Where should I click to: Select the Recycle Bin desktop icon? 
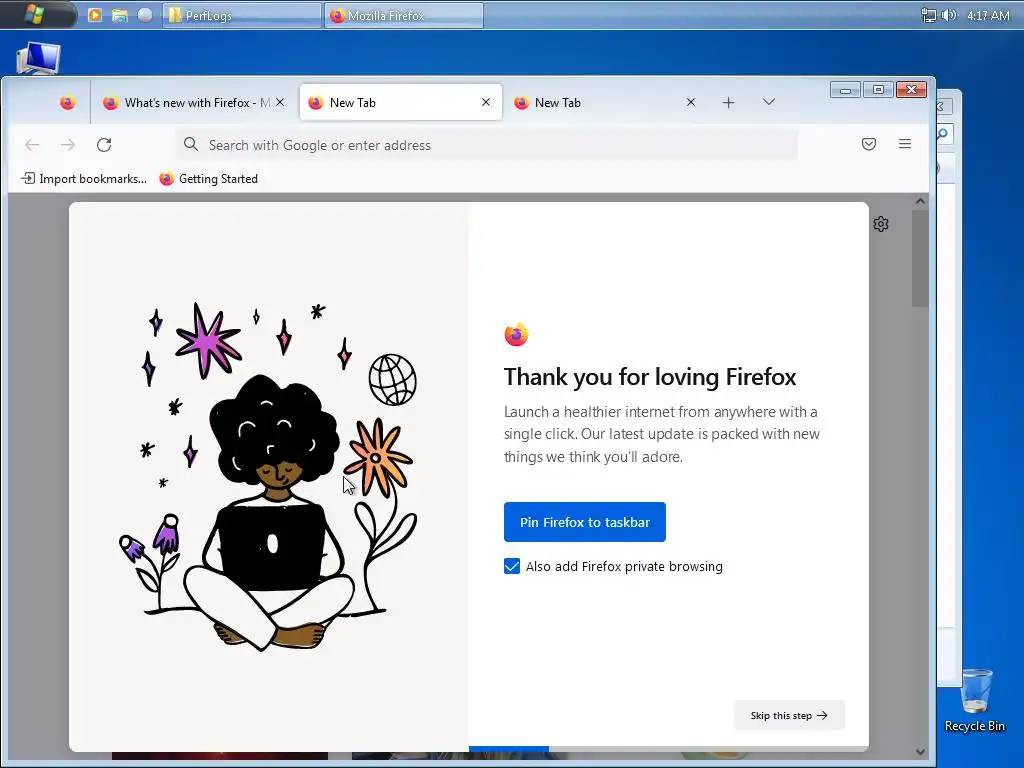975,700
